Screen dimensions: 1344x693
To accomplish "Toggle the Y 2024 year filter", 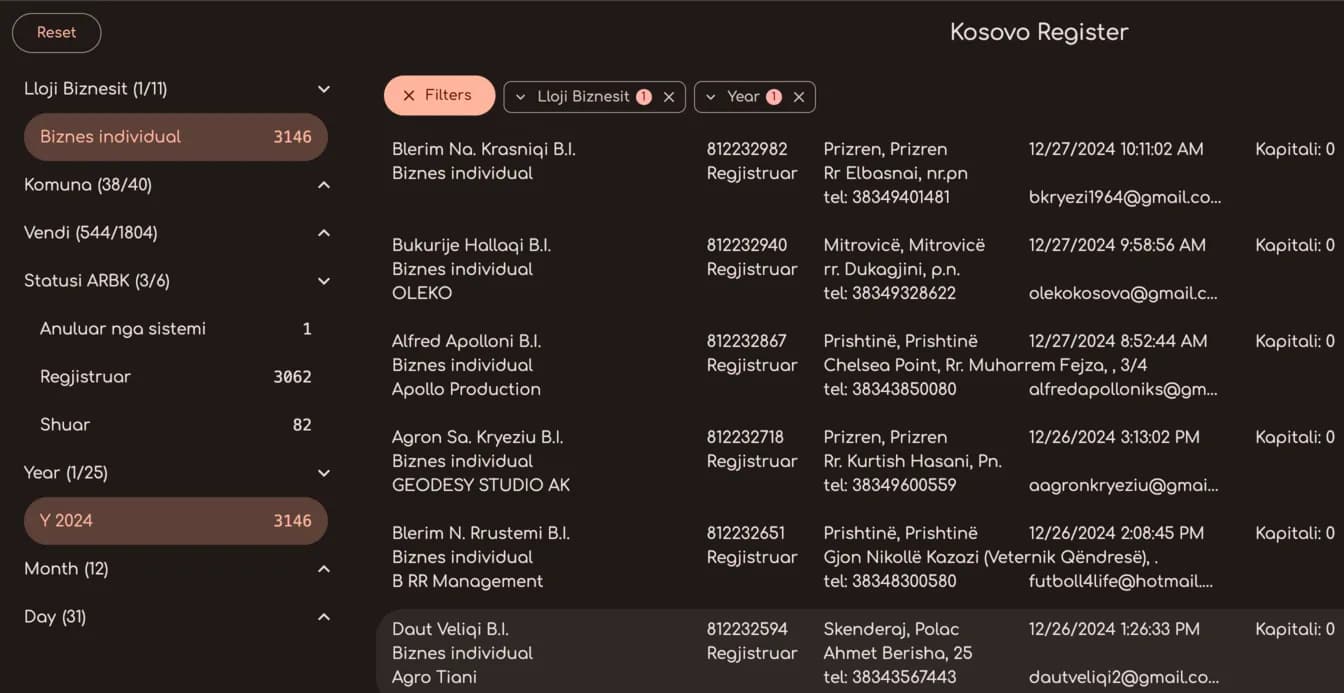I will [175, 521].
